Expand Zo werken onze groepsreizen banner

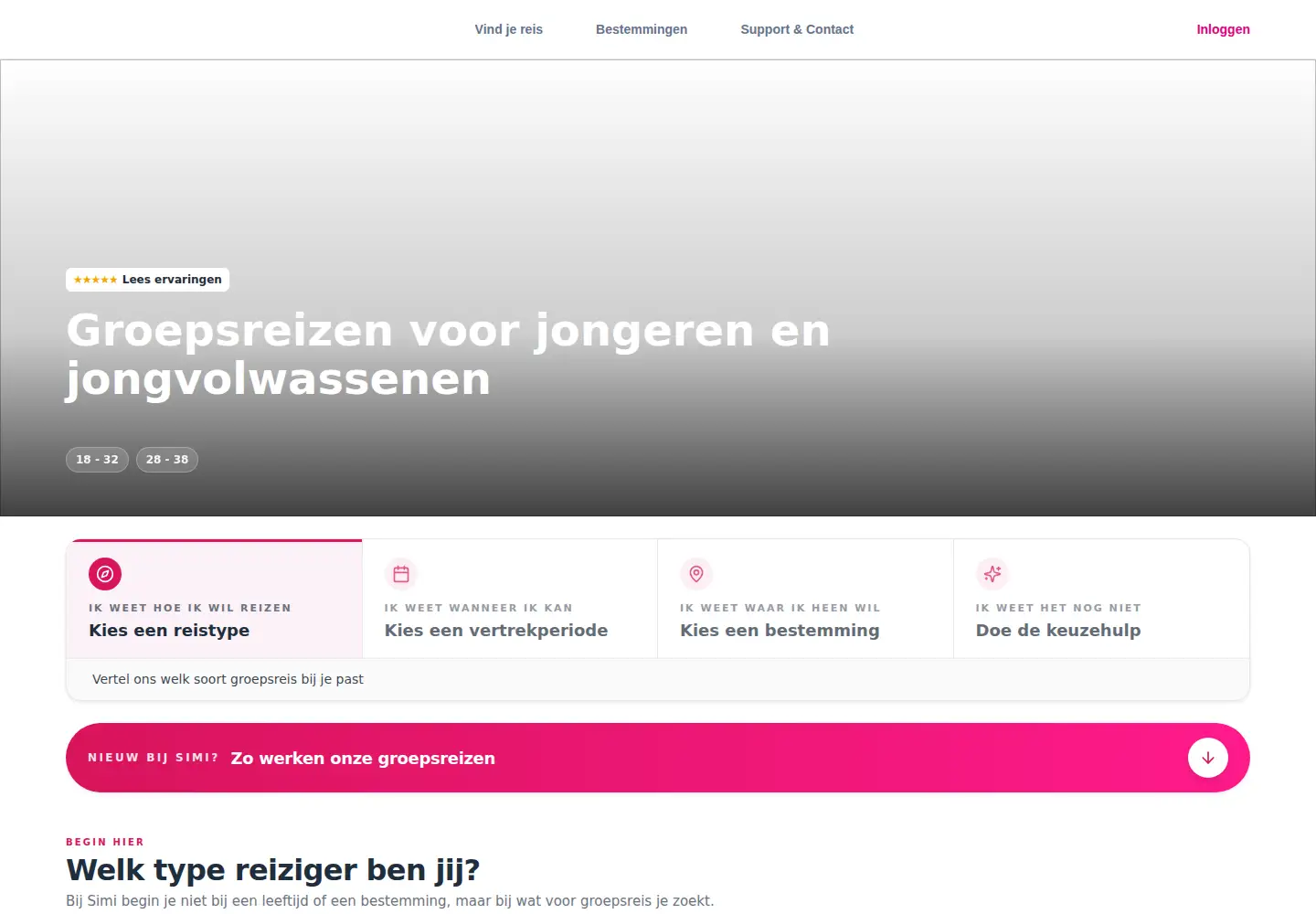[x=658, y=758]
